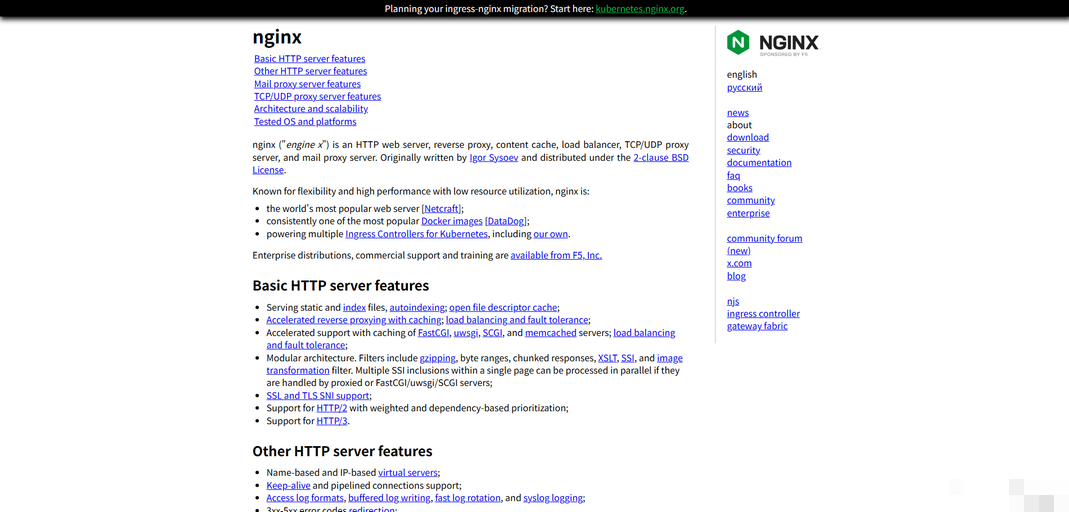
Task: Open syslog logging link
Action: (553, 498)
